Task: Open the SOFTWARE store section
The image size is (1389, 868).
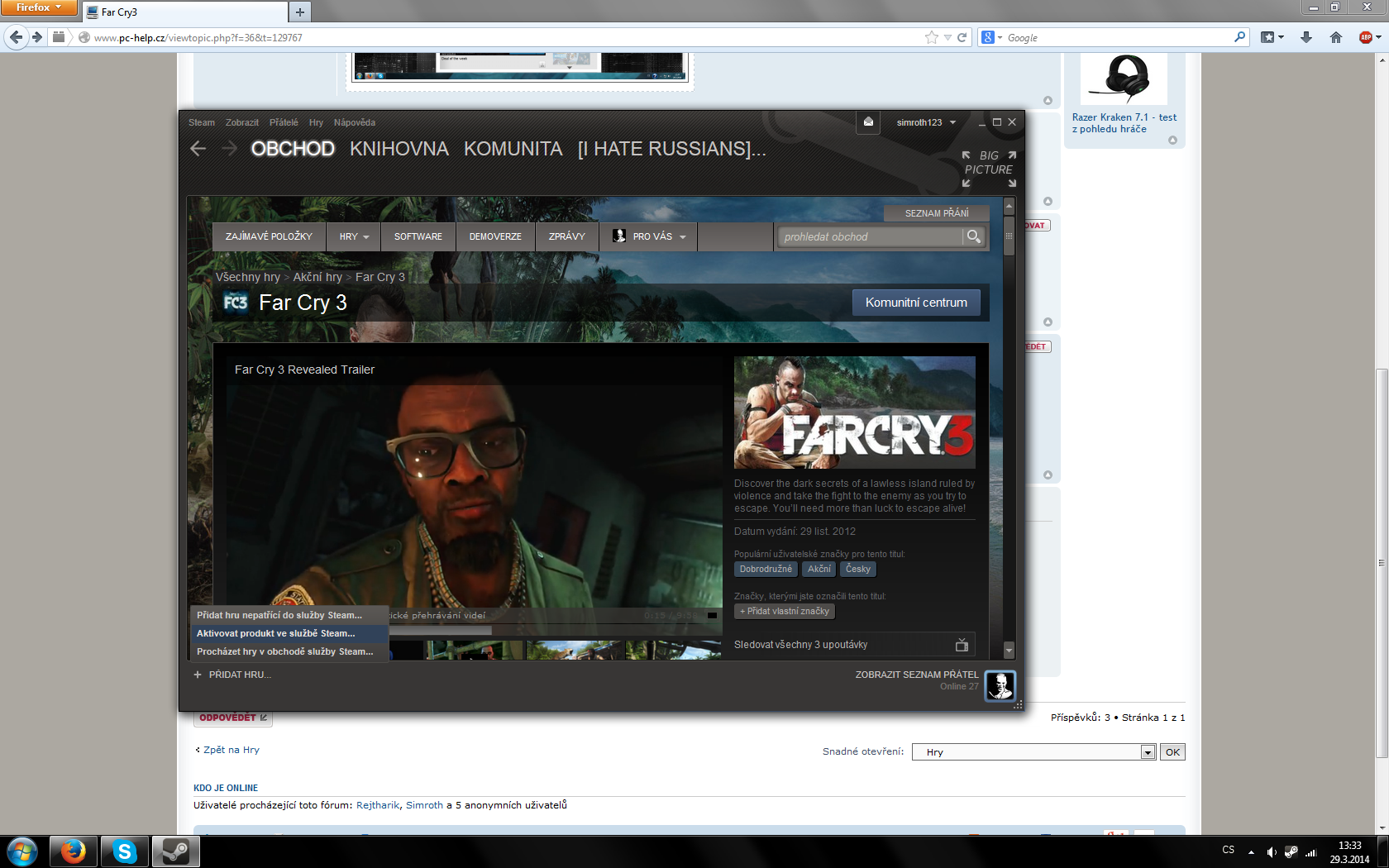Action: click(418, 236)
